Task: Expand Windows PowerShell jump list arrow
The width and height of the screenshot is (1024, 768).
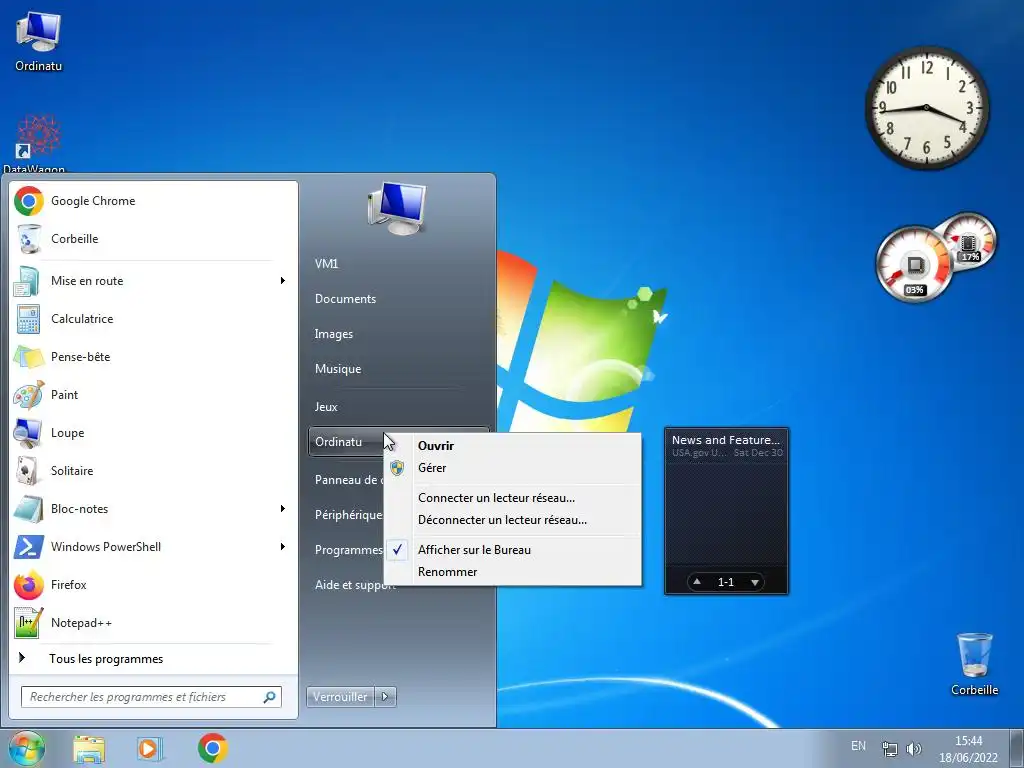Action: [x=283, y=547]
